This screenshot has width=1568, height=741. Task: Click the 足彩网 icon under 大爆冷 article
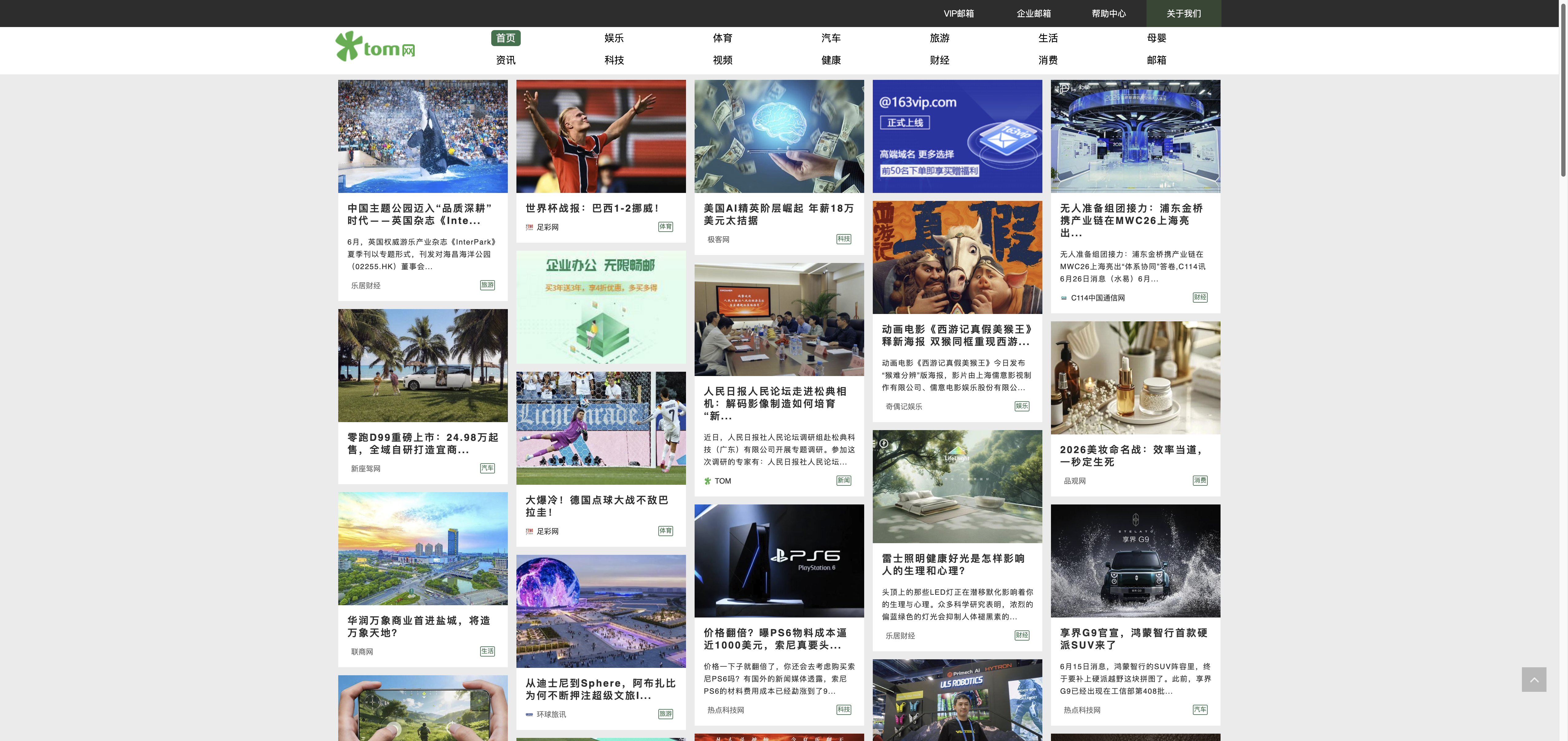coord(529,531)
